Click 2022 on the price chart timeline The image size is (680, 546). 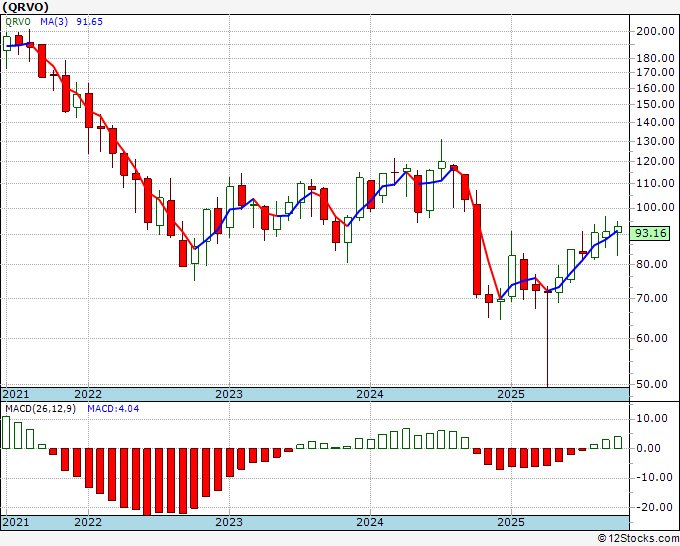point(88,395)
